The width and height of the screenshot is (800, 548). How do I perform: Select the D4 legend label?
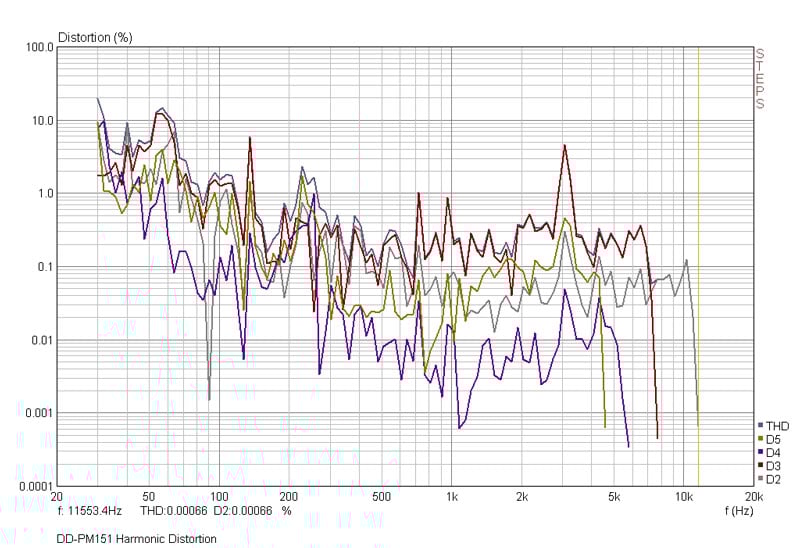[773, 452]
